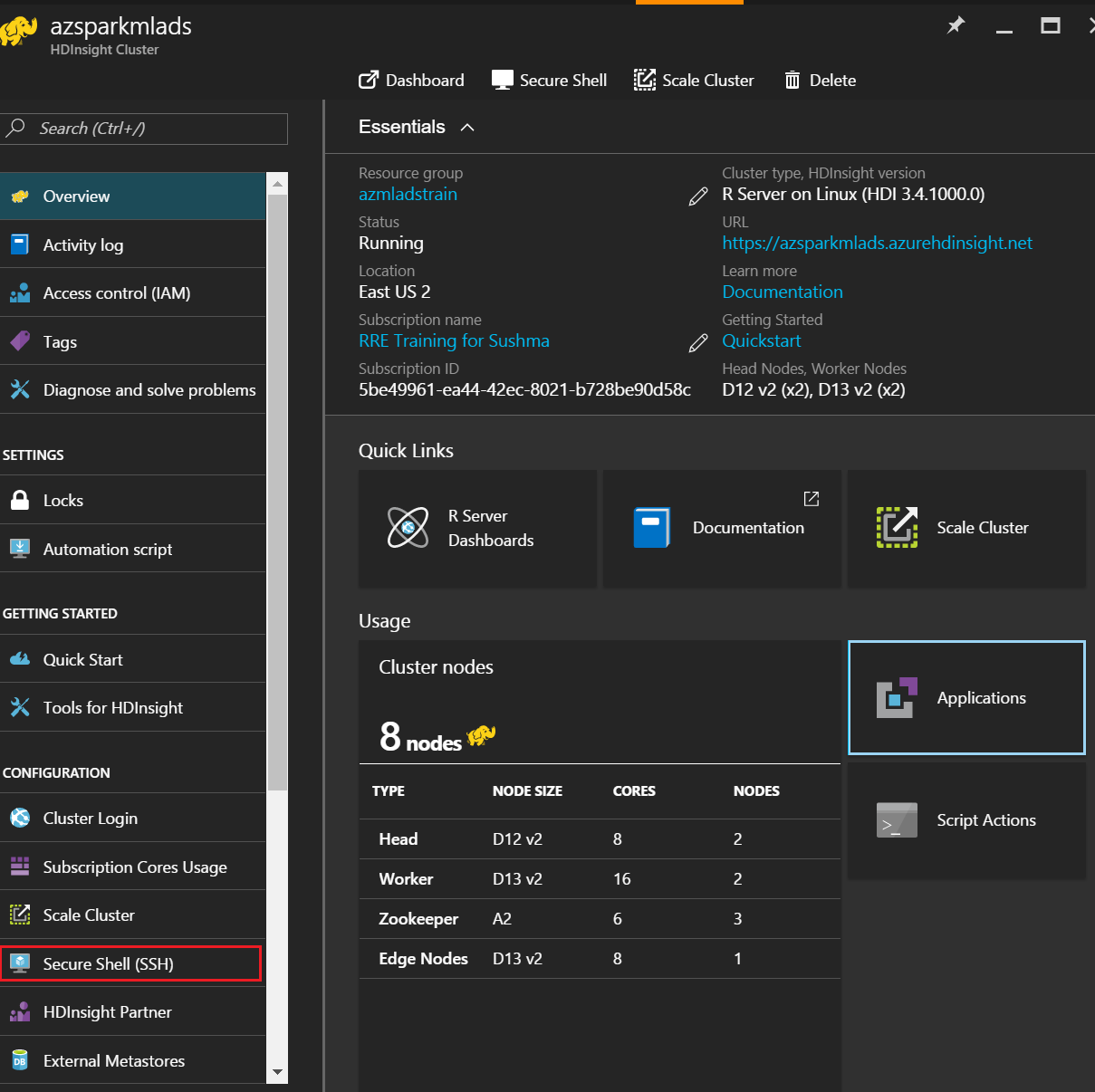The image size is (1095, 1092).
Task: Open the Quick Start menu item
Action: pos(133,659)
